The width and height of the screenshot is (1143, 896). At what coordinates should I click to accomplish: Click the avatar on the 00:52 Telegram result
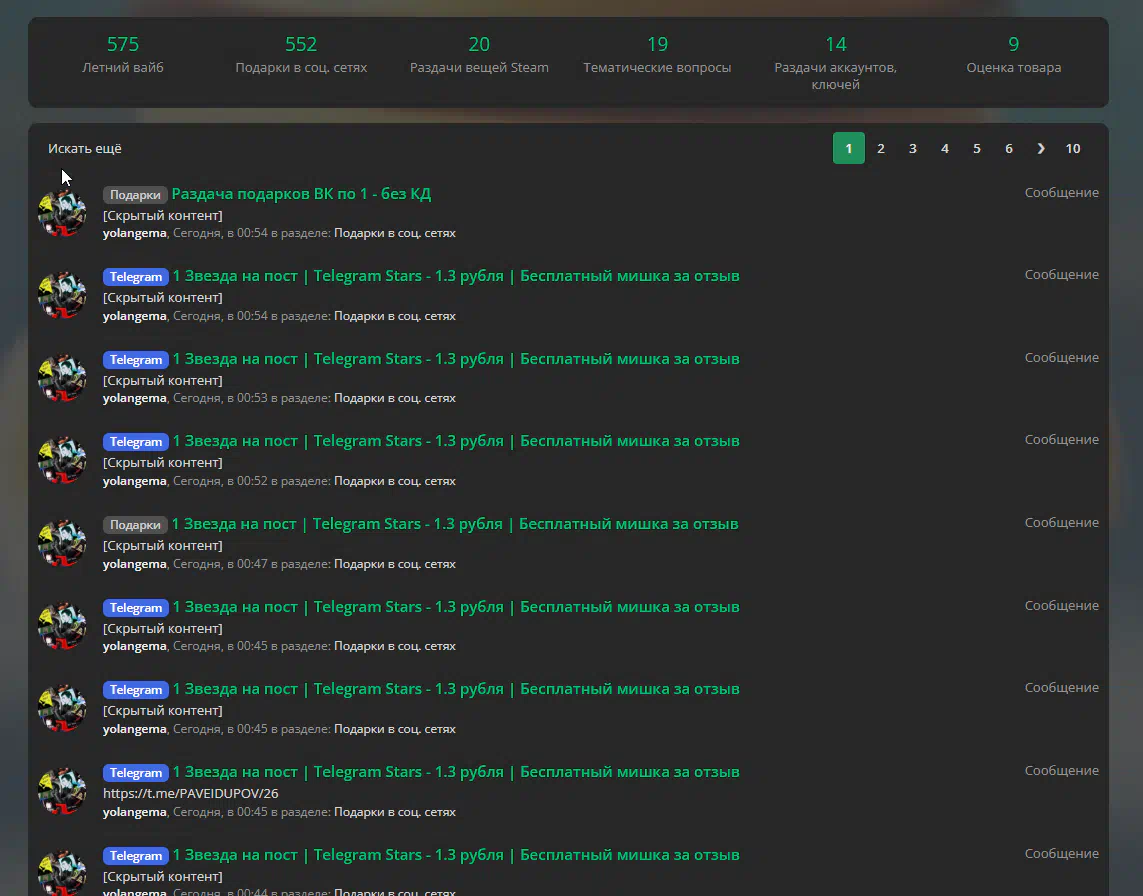click(62, 461)
